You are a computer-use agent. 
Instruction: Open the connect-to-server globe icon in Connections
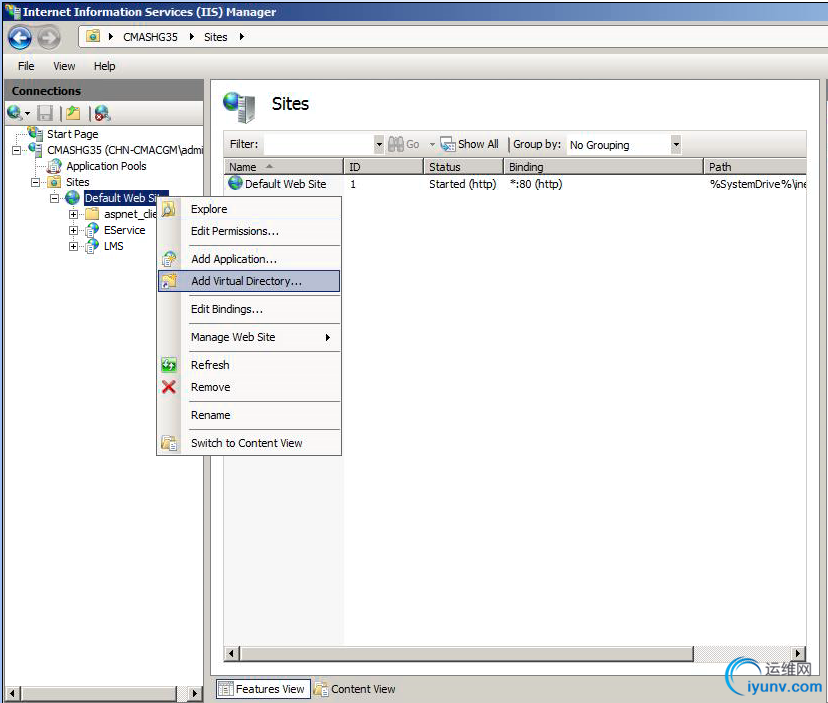click(14, 113)
